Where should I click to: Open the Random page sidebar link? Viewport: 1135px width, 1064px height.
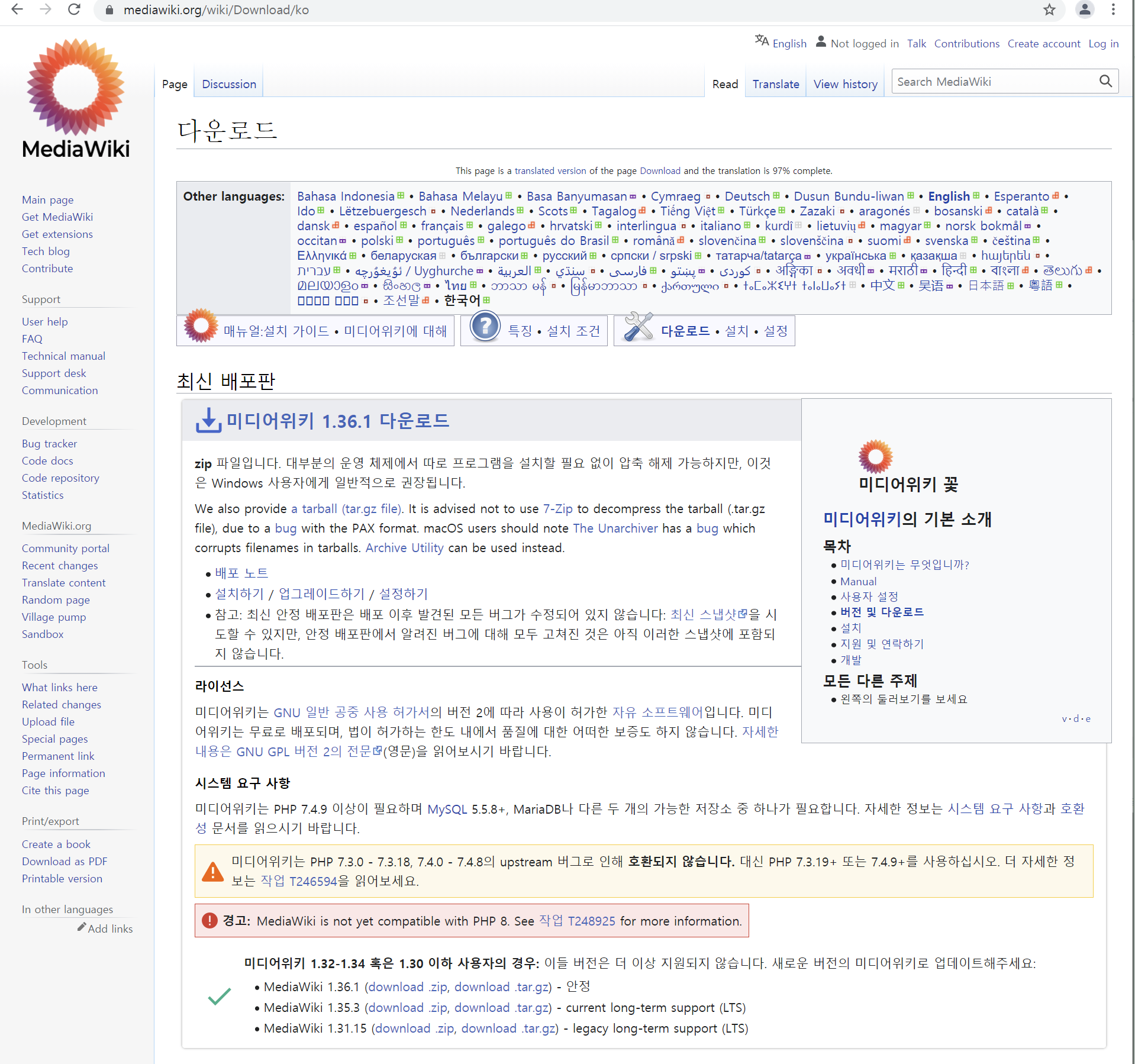click(55, 599)
